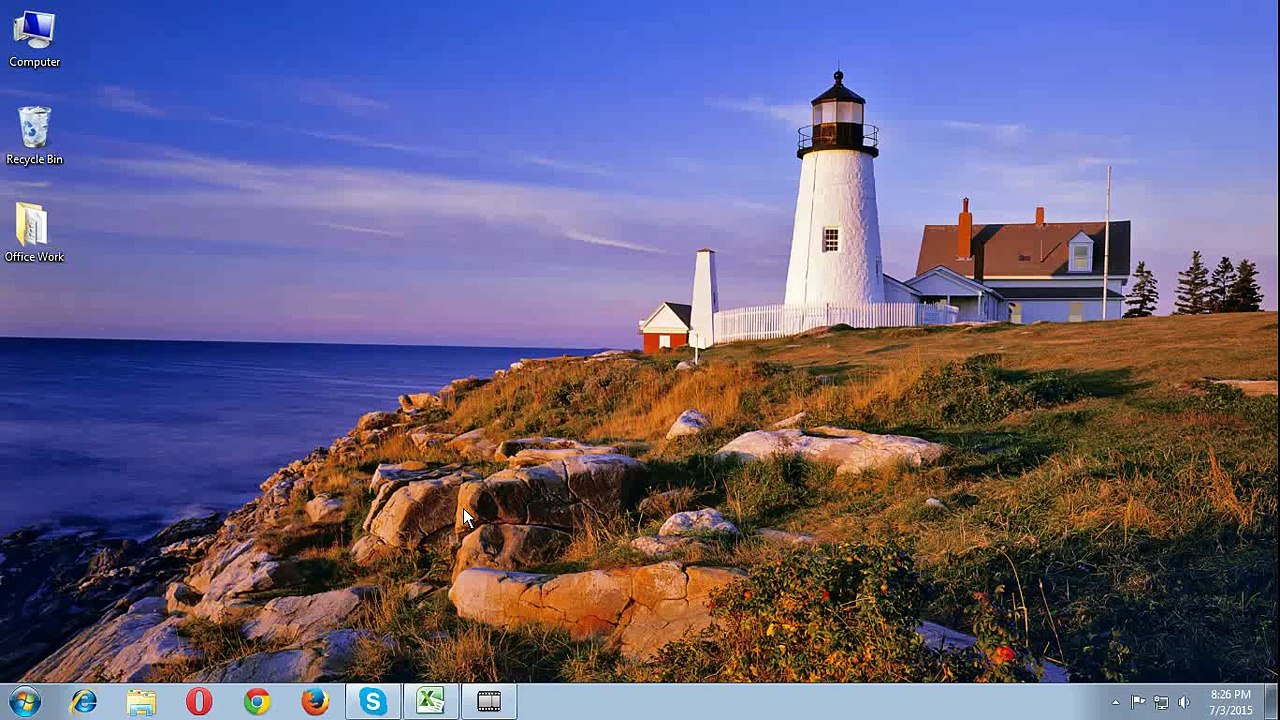The image size is (1280, 720).
Task: Launch Google Chrome from taskbar
Action: point(257,702)
